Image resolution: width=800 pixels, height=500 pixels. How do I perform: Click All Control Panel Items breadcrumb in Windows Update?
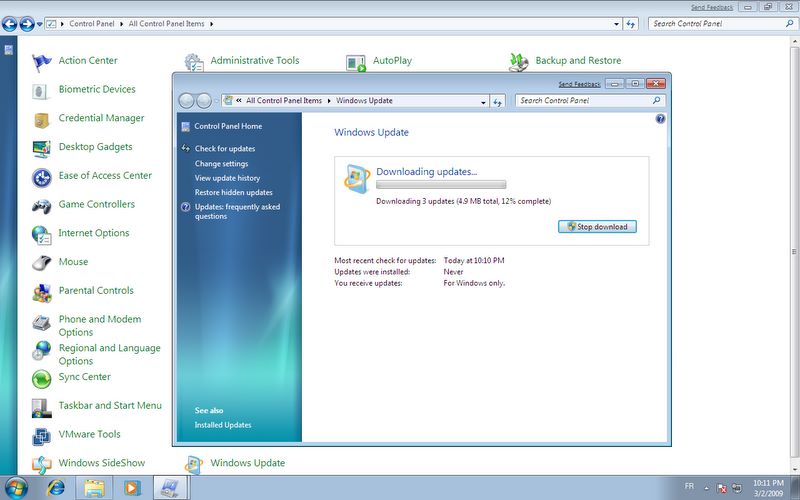coord(284,101)
